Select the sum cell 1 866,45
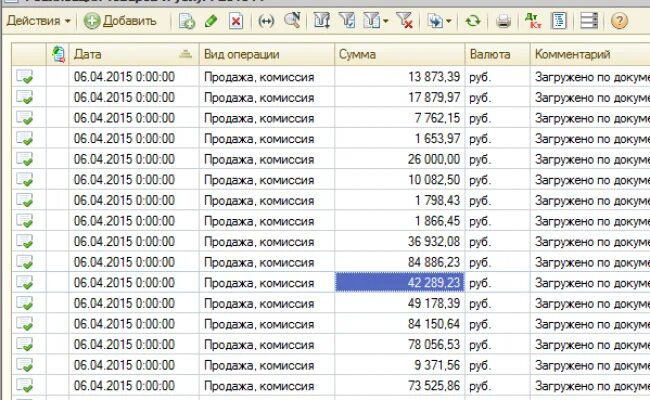Image resolution: width=650 pixels, height=400 pixels. [400, 221]
